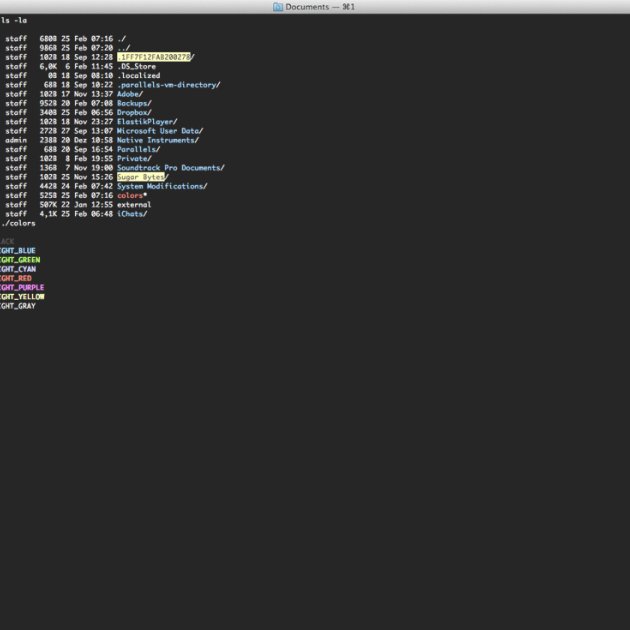Click the red 'colors*' executable entry
This screenshot has width=630, height=630.
pos(131,195)
